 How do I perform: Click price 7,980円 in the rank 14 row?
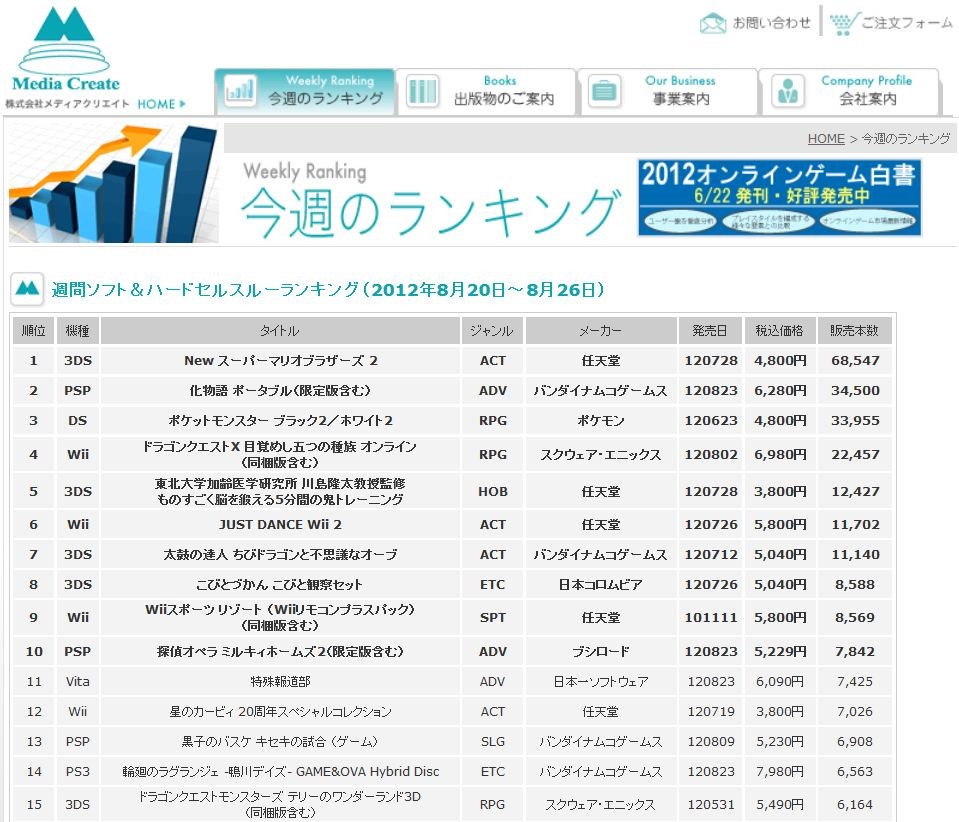tap(780, 772)
